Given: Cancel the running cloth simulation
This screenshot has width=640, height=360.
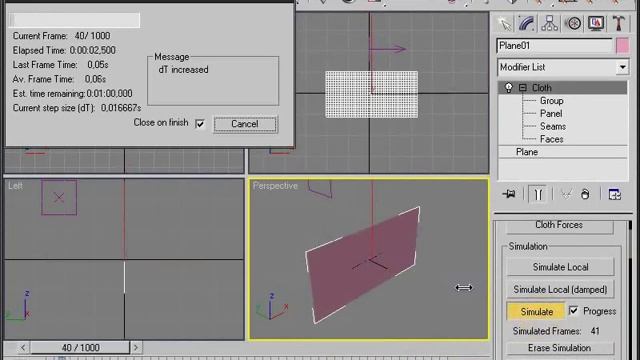Looking at the screenshot, I should 245,124.
